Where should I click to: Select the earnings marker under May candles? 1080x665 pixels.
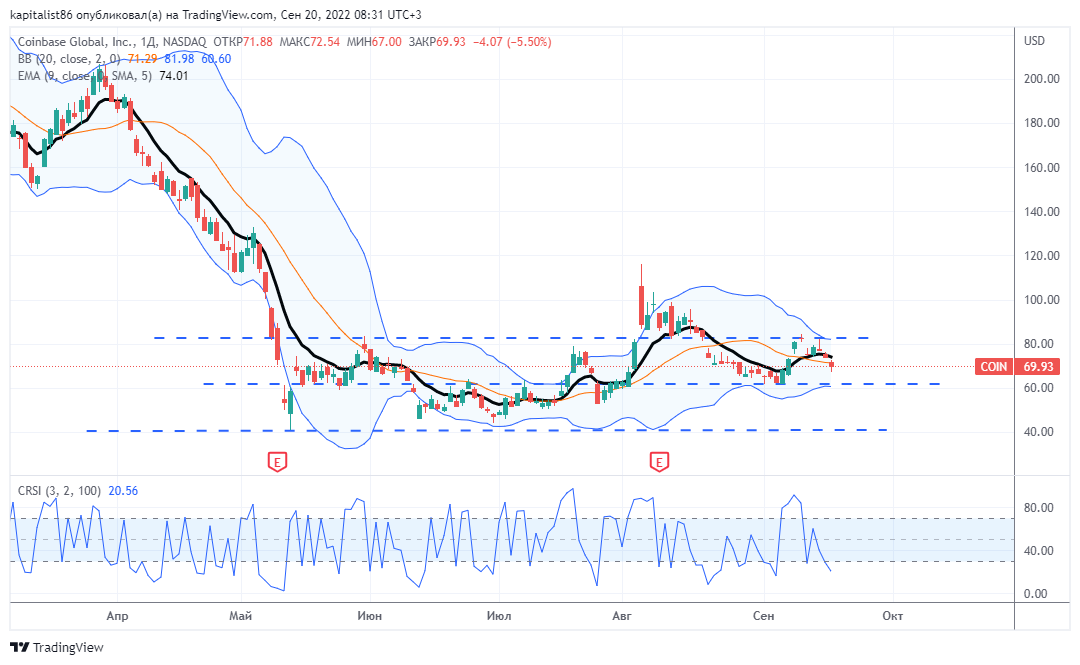click(x=277, y=463)
